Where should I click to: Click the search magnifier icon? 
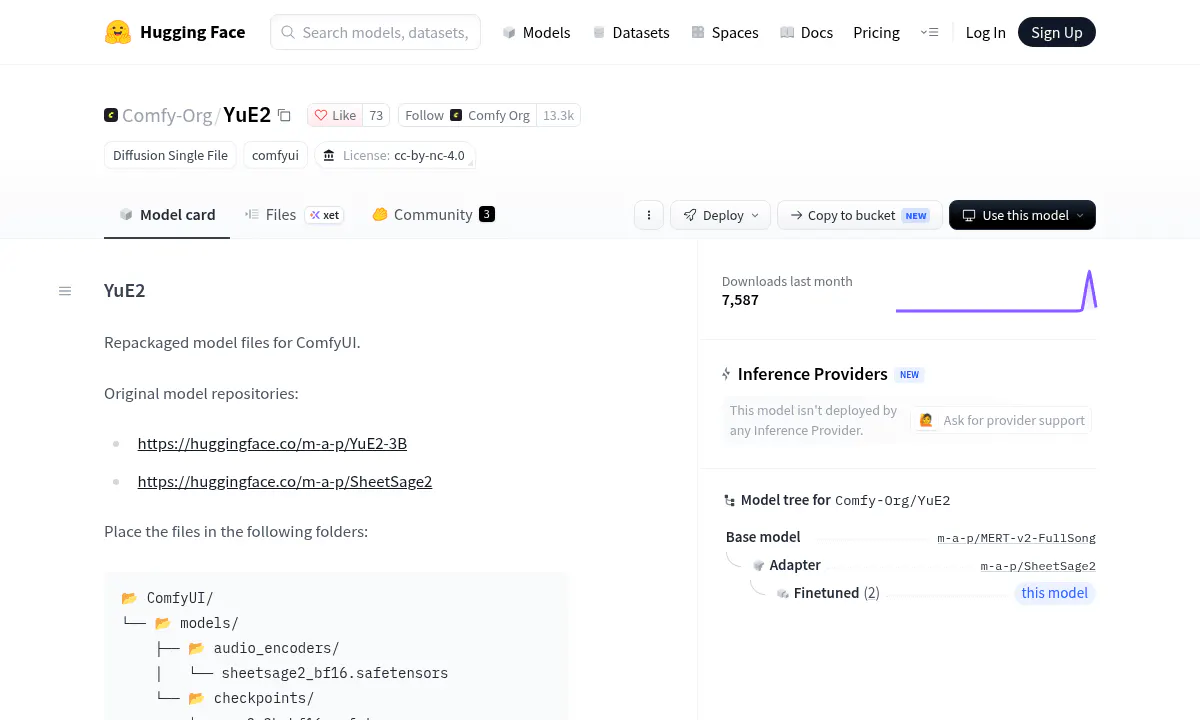point(288,32)
